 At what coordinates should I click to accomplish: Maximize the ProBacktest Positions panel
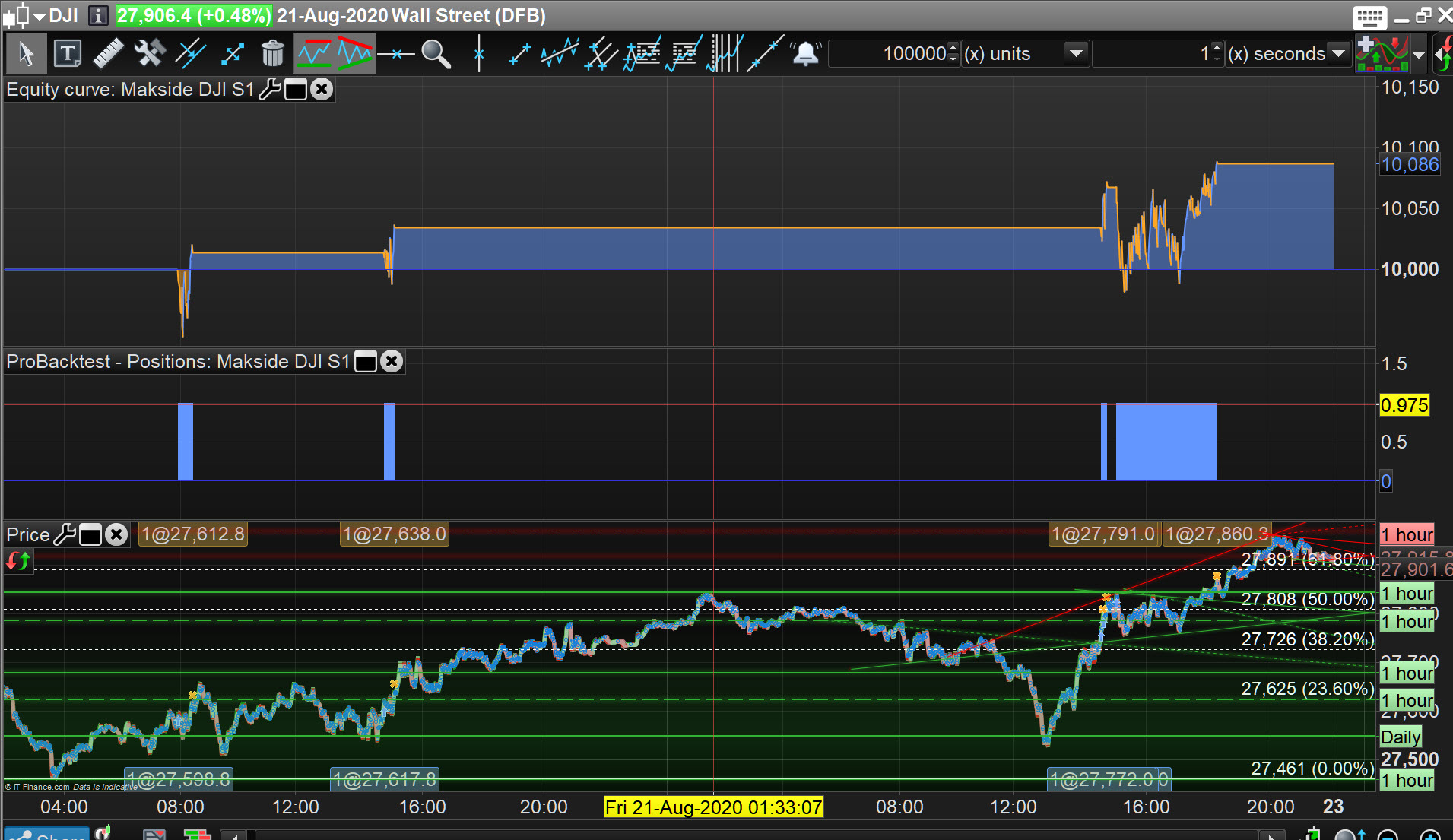click(x=366, y=361)
